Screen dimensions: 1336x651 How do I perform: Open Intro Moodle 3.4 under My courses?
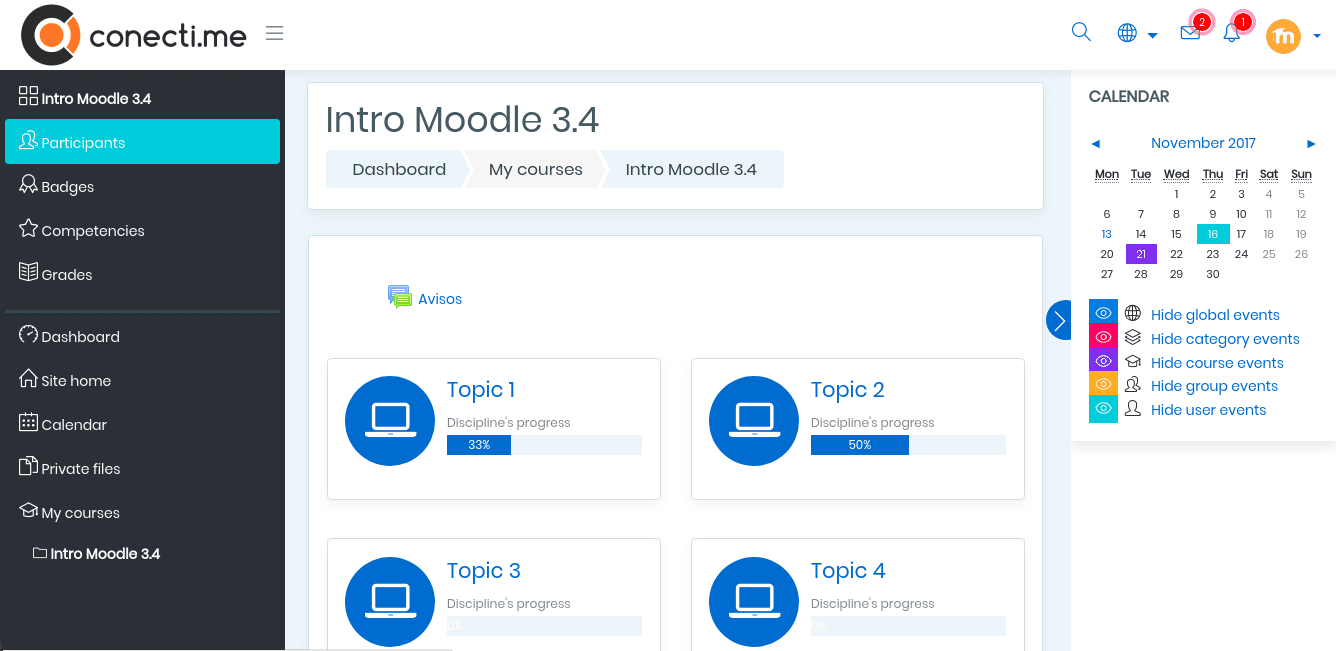105,553
